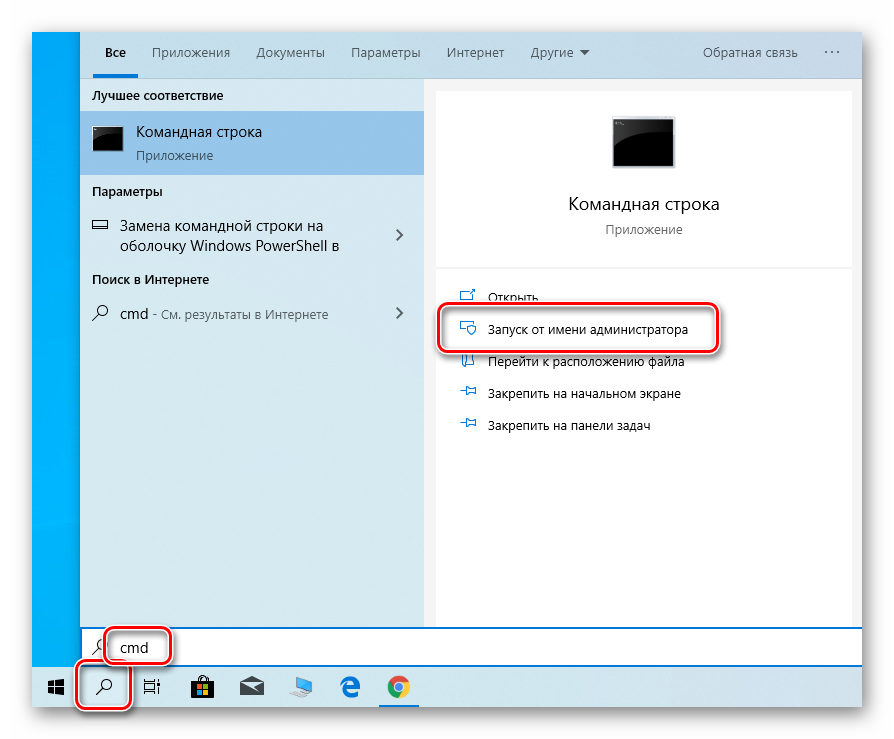Open the three-dots more options menu

tap(832, 52)
